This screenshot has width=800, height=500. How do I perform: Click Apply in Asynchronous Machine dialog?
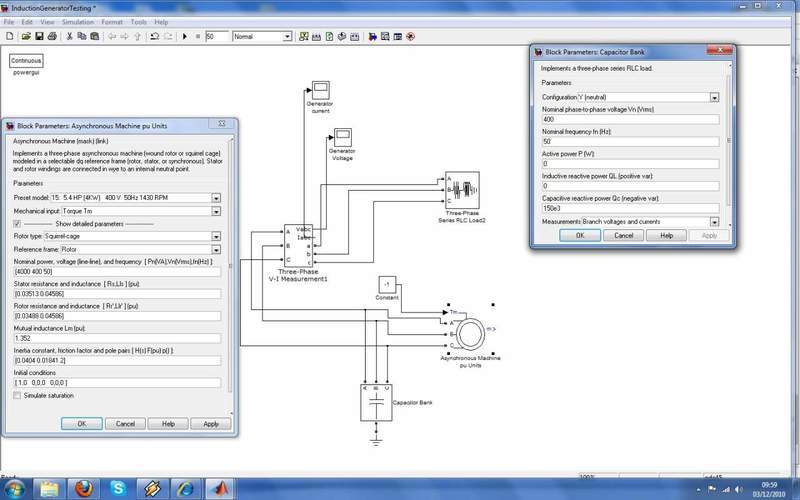pos(210,423)
